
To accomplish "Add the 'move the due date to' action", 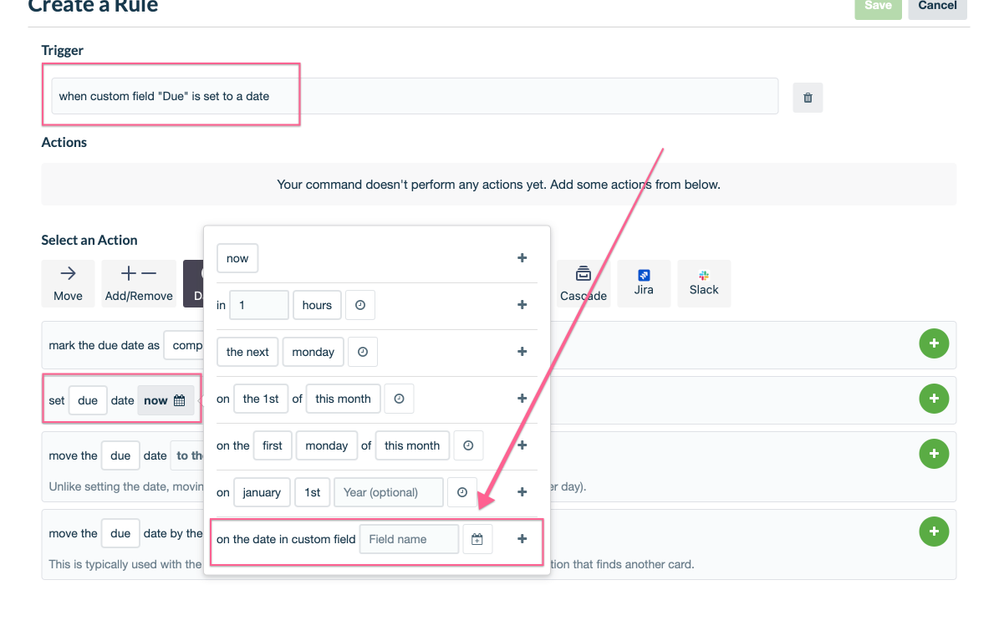I will click(x=934, y=454).
